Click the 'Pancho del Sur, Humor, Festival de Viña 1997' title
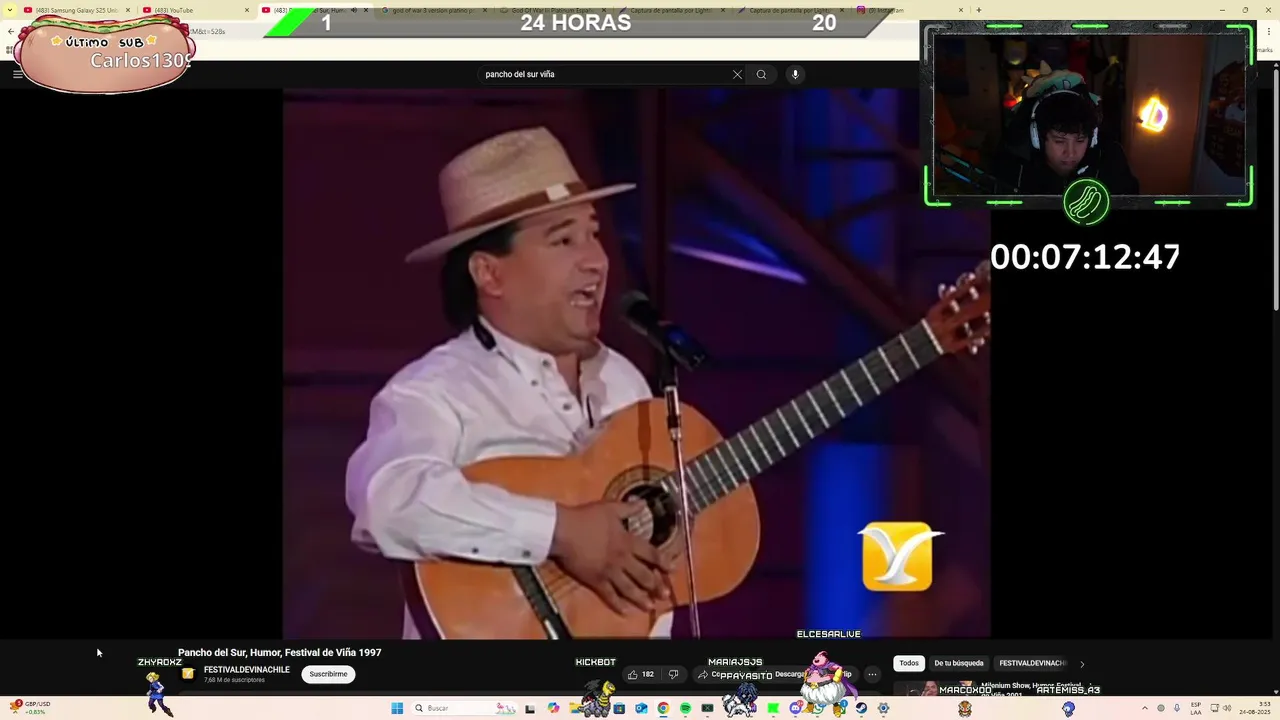Image resolution: width=1280 pixels, height=720 pixels. (279, 652)
